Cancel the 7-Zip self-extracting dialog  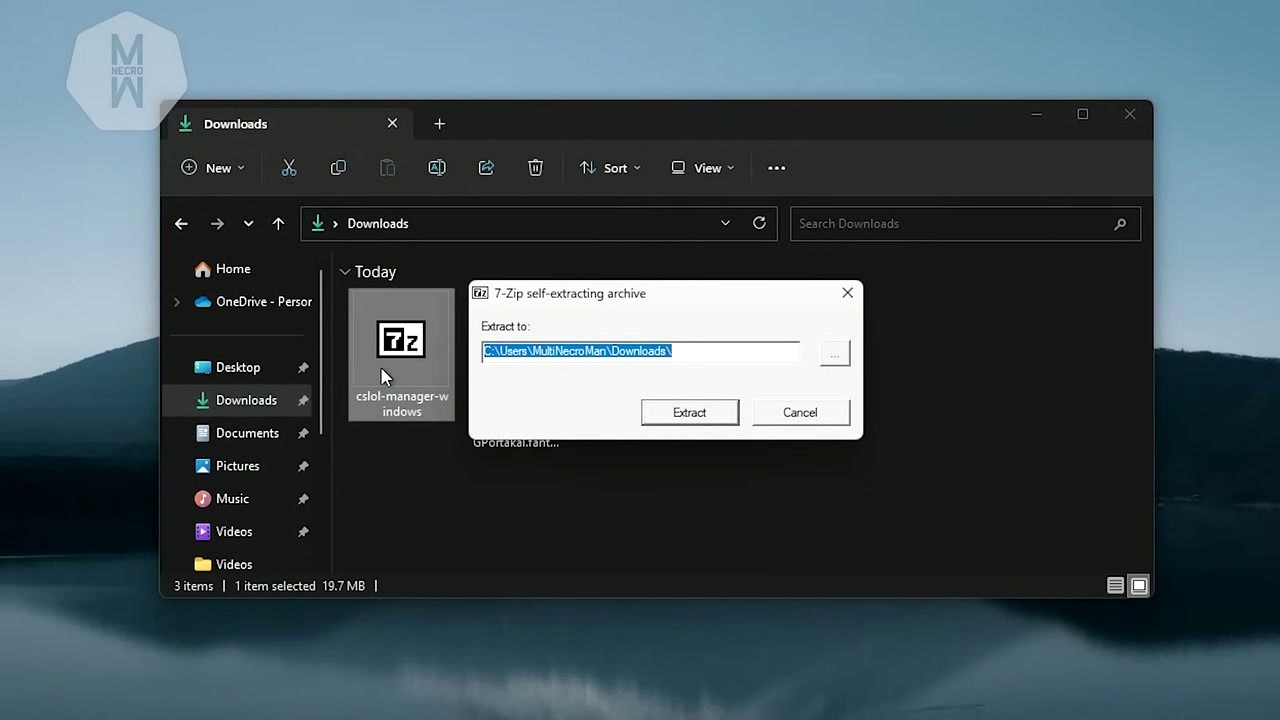pos(800,412)
